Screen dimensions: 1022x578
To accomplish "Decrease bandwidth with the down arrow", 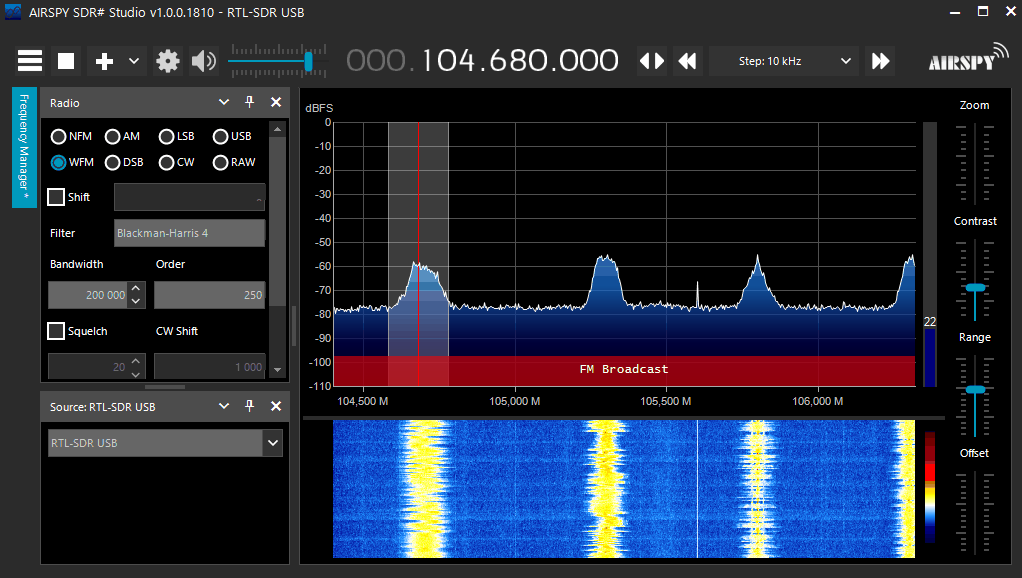I will [136, 301].
